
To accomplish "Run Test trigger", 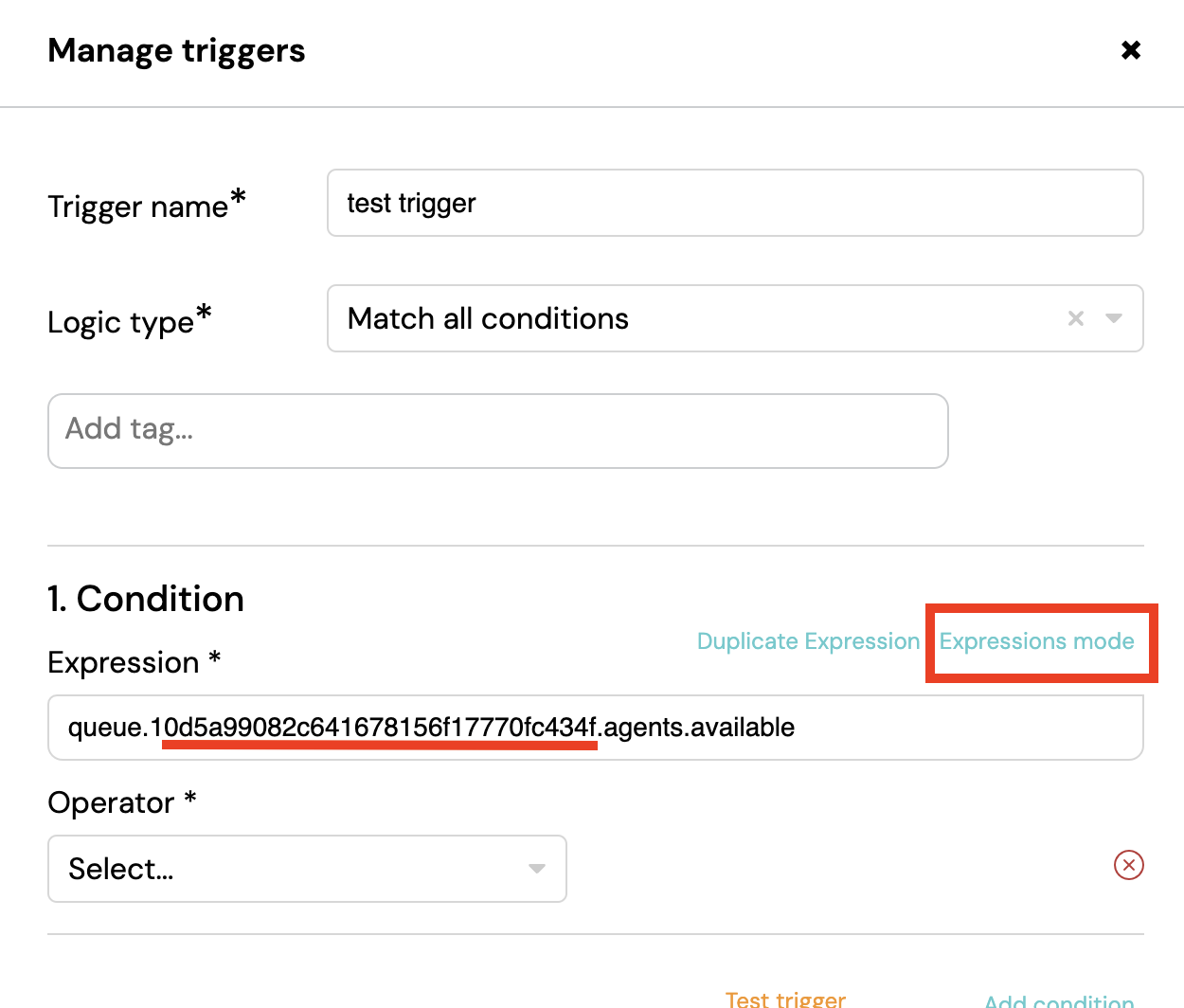I will point(785,999).
